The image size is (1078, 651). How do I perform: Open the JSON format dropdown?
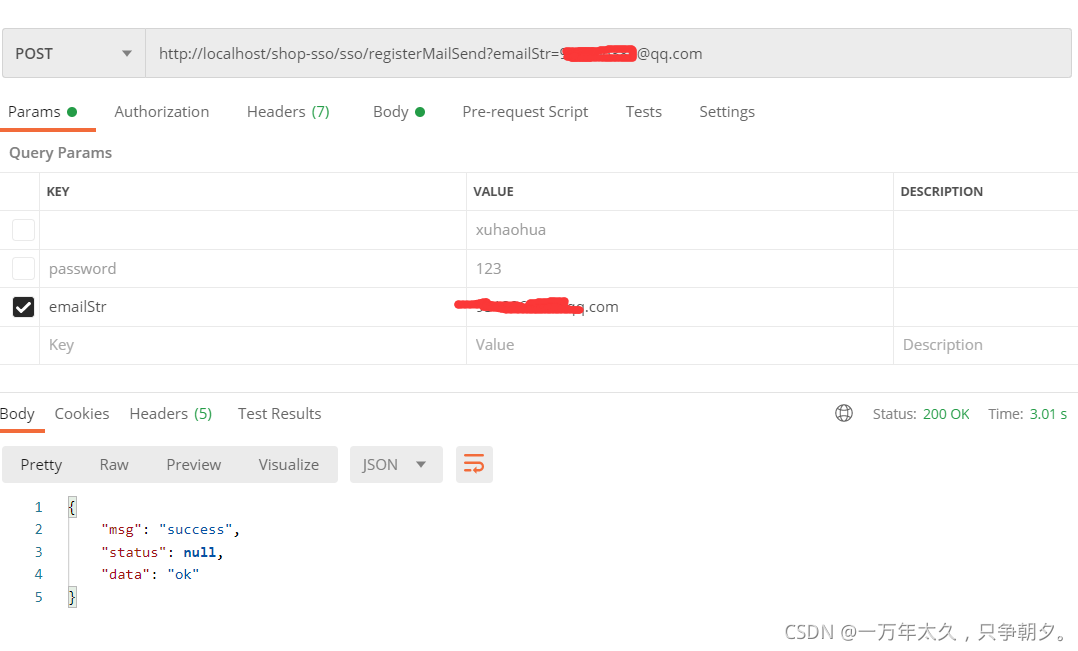point(396,465)
